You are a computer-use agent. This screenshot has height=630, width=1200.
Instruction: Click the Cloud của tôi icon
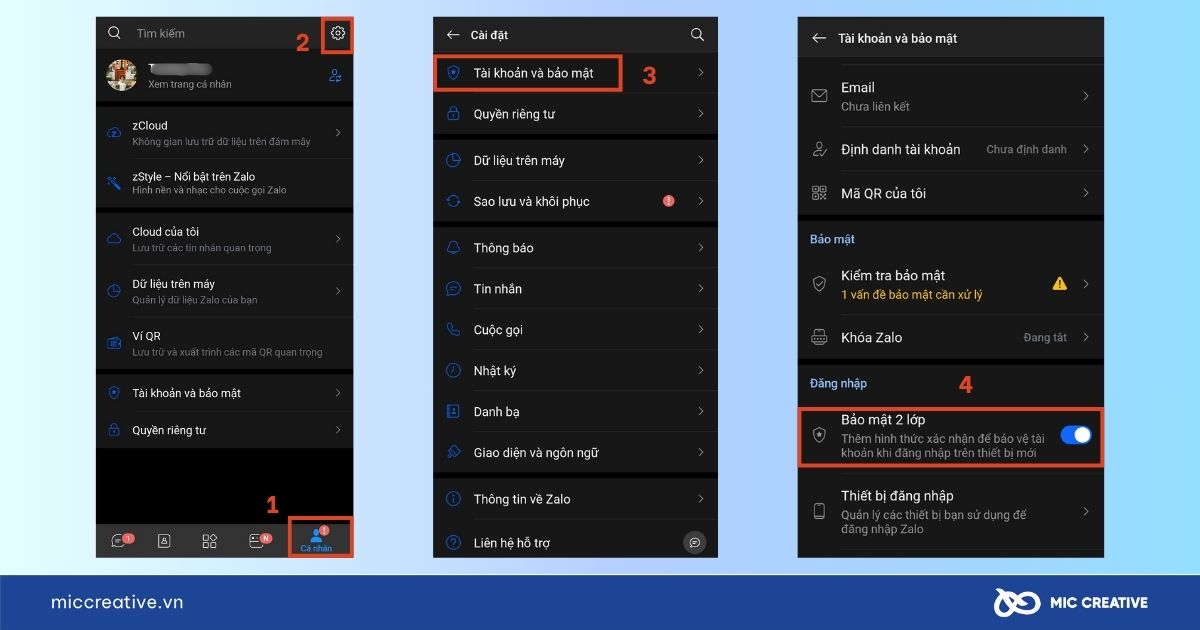pos(114,239)
